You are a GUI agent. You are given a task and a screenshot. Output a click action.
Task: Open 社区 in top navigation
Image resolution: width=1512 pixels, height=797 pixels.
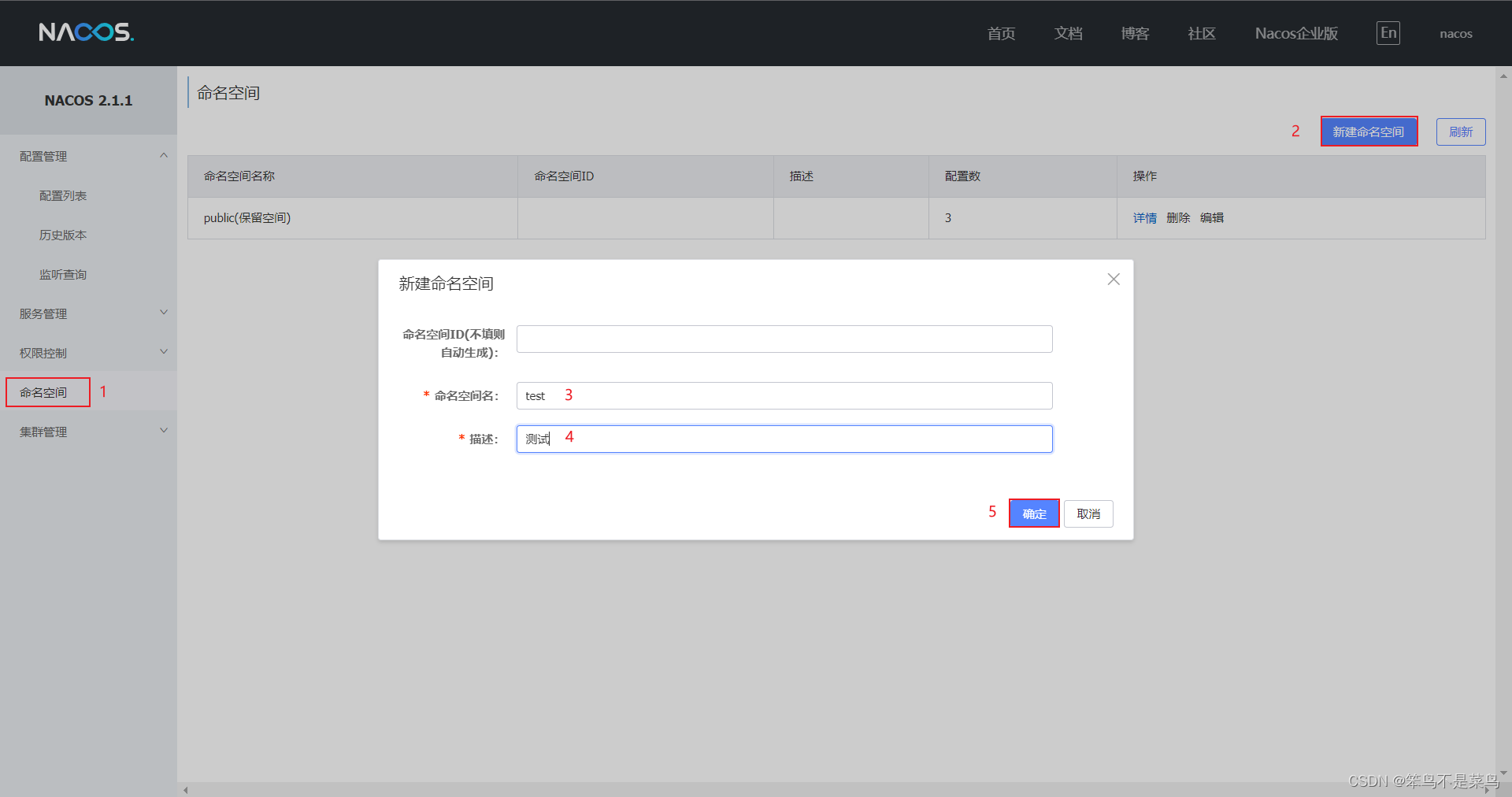[1202, 33]
